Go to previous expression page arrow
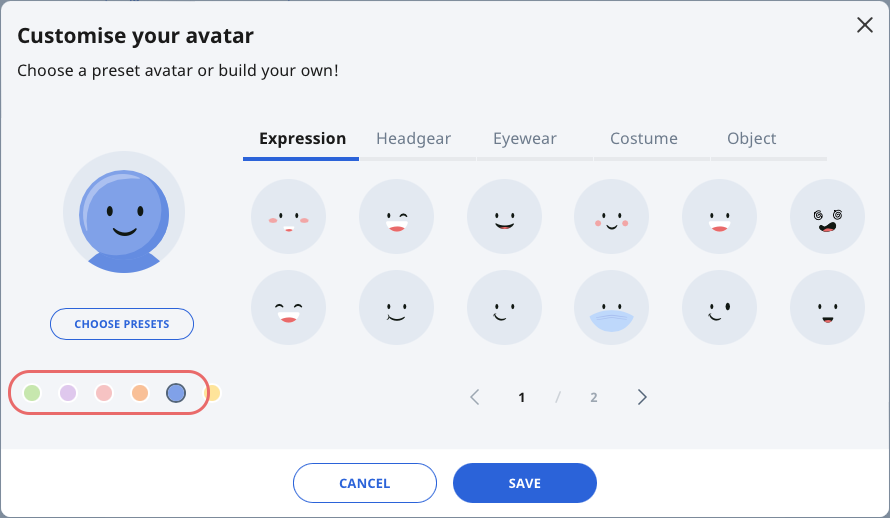This screenshot has height=518, width=890. click(475, 397)
